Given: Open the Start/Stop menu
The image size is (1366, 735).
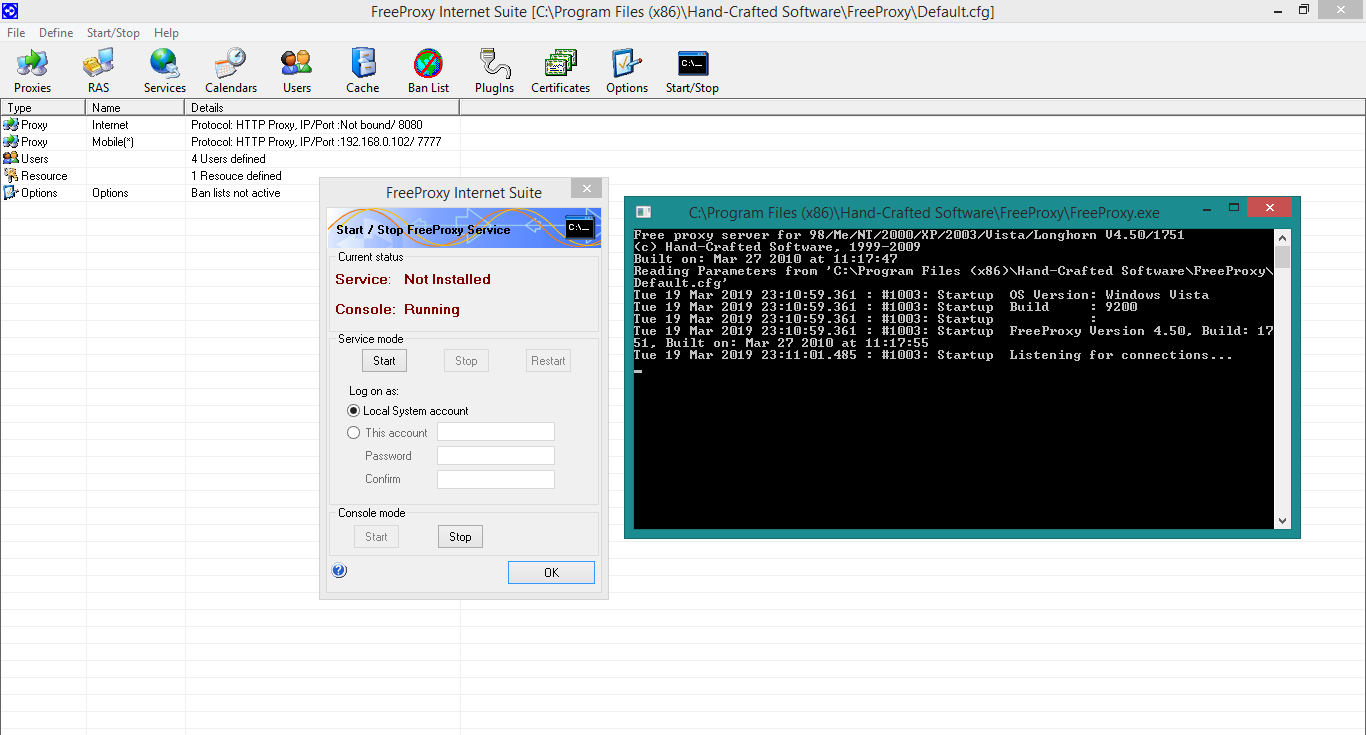Looking at the screenshot, I should point(113,33).
